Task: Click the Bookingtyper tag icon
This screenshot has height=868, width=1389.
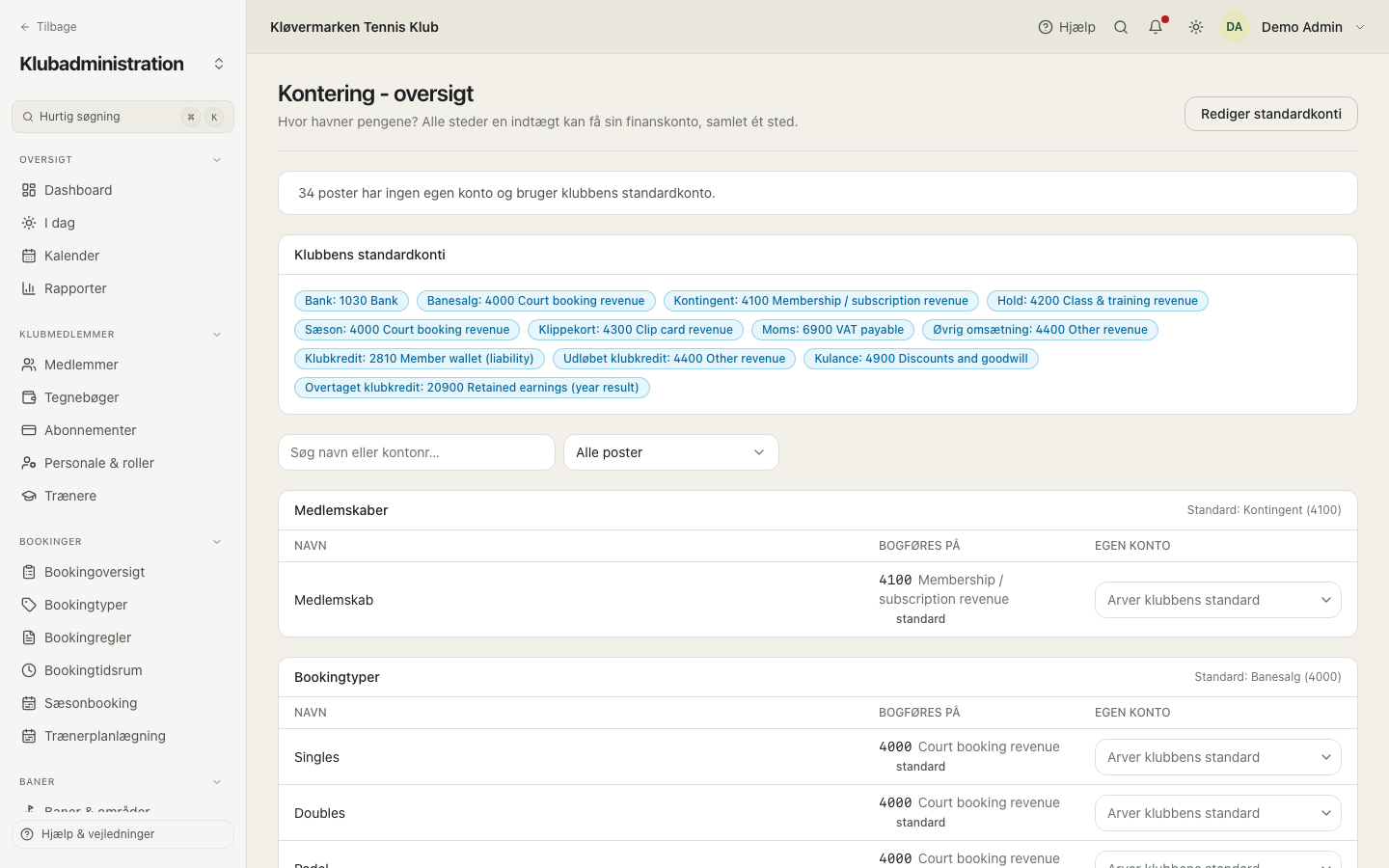Action: (29, 605)
